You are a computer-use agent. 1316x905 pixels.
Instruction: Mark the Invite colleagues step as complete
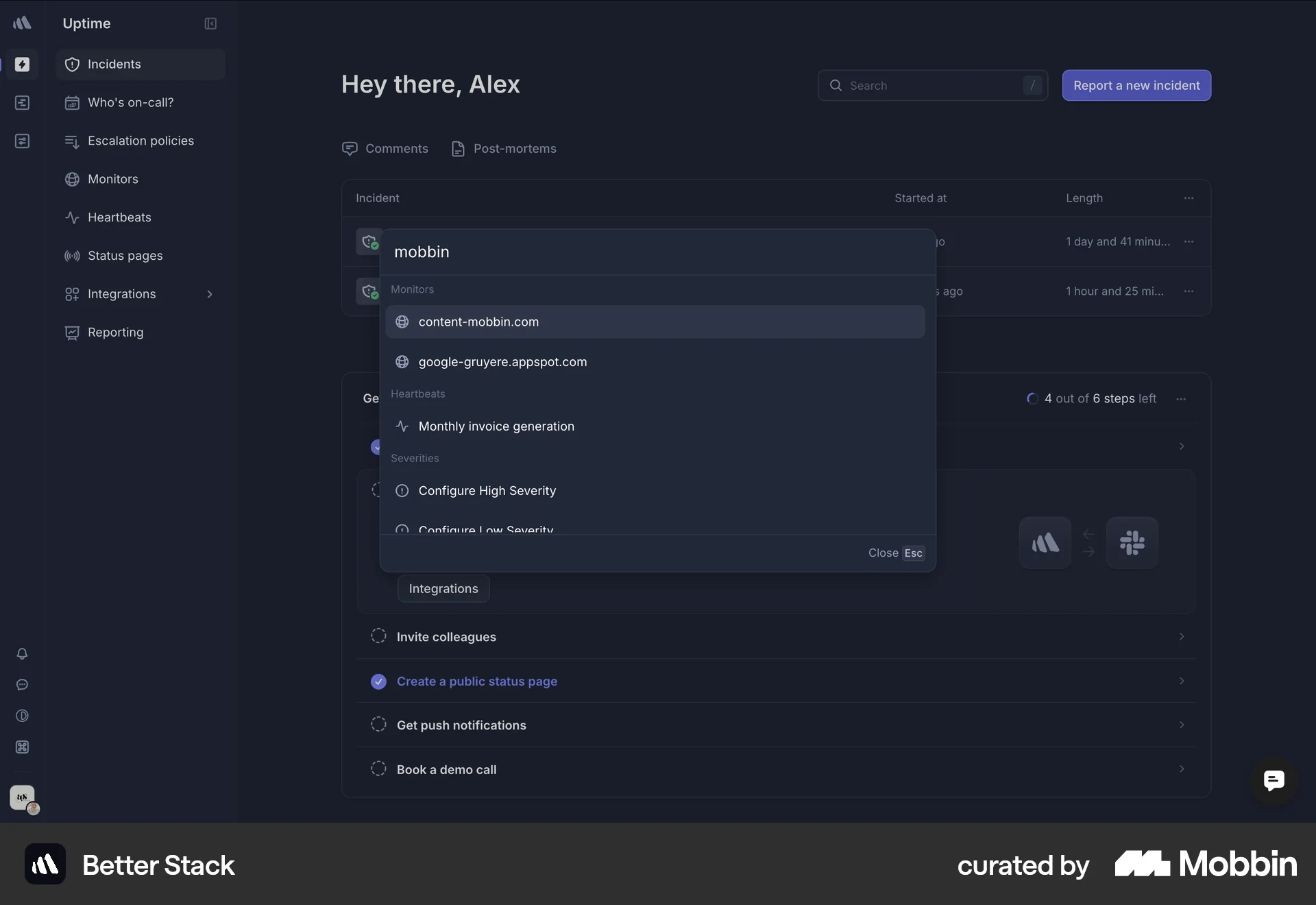coord(378,636)
